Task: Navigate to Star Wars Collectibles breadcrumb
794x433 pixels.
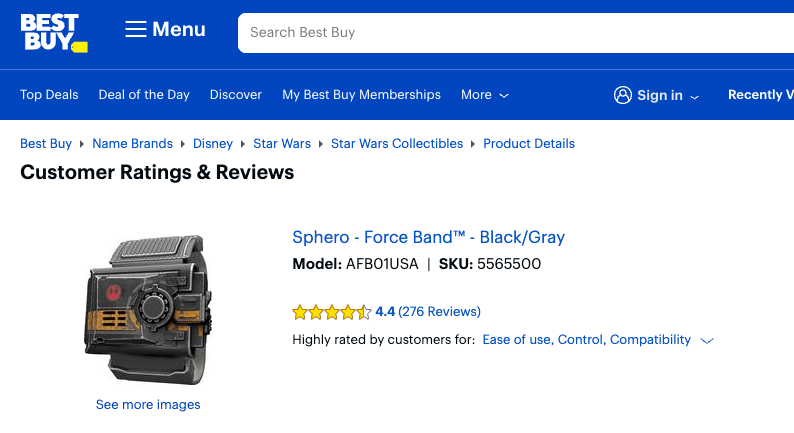Action: click(x=397, y=144)
